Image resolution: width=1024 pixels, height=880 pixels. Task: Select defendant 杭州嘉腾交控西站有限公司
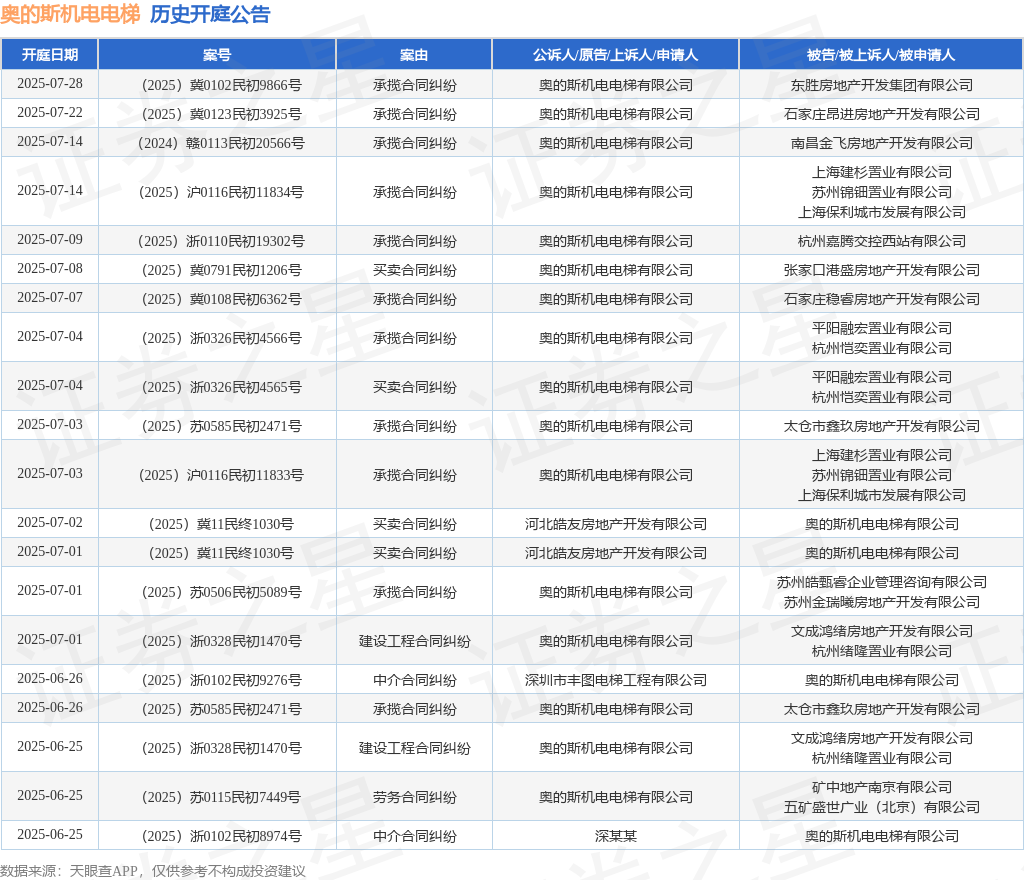coord(882,241)
